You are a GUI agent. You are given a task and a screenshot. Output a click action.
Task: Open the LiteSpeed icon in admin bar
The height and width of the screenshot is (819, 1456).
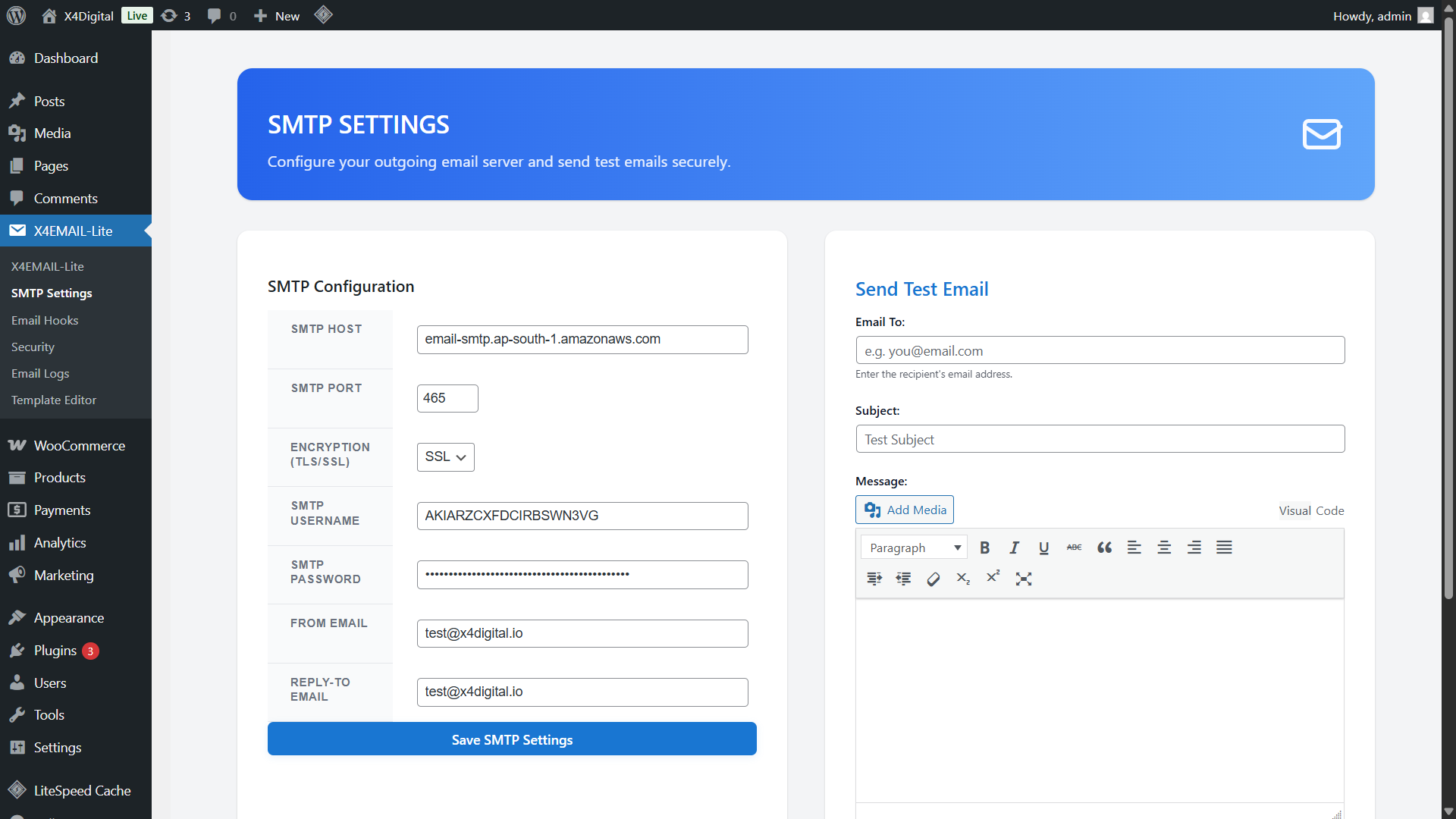click(x=324, y=15)
